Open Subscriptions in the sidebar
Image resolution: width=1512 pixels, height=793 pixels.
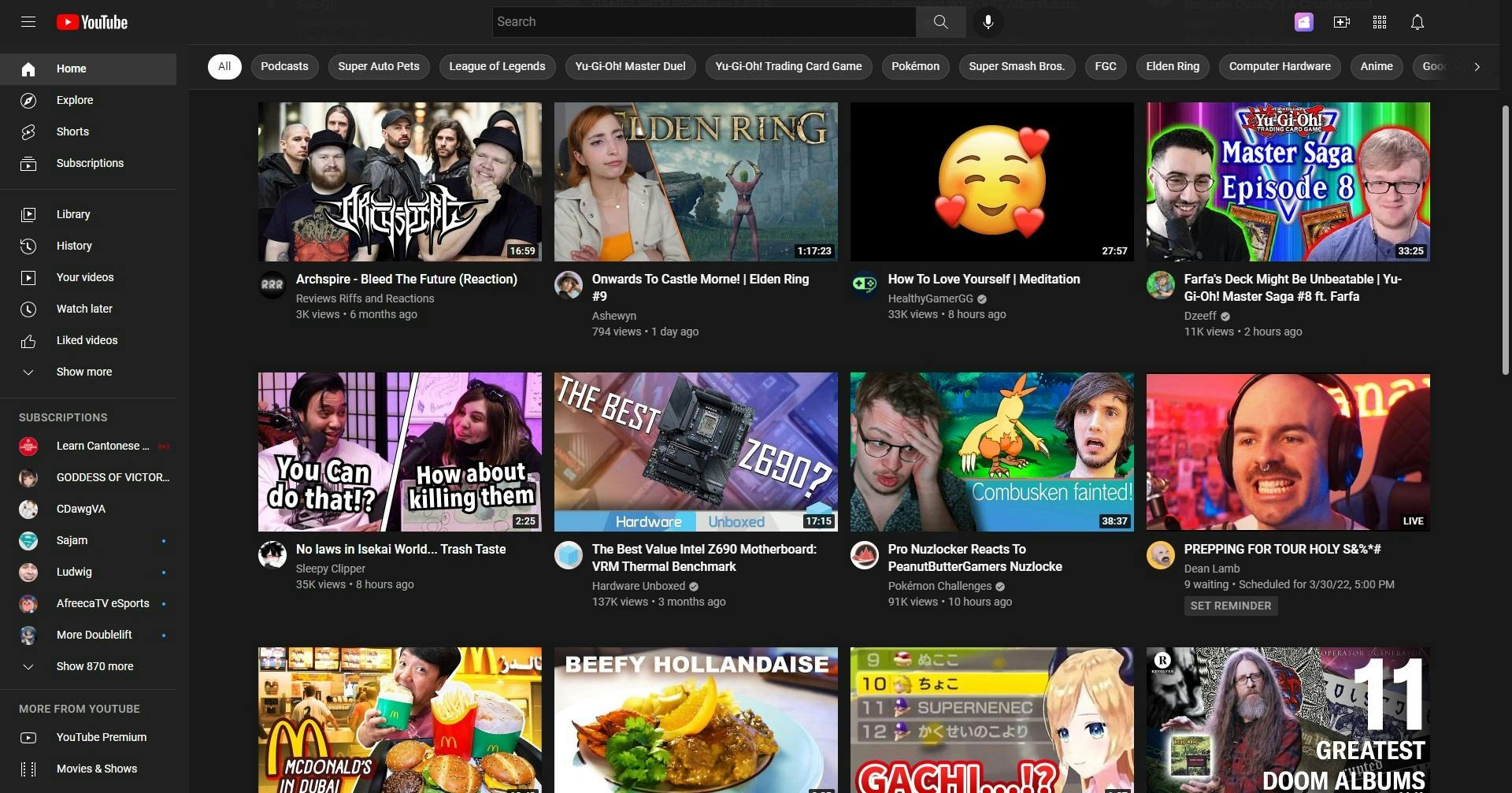point(88,164)
